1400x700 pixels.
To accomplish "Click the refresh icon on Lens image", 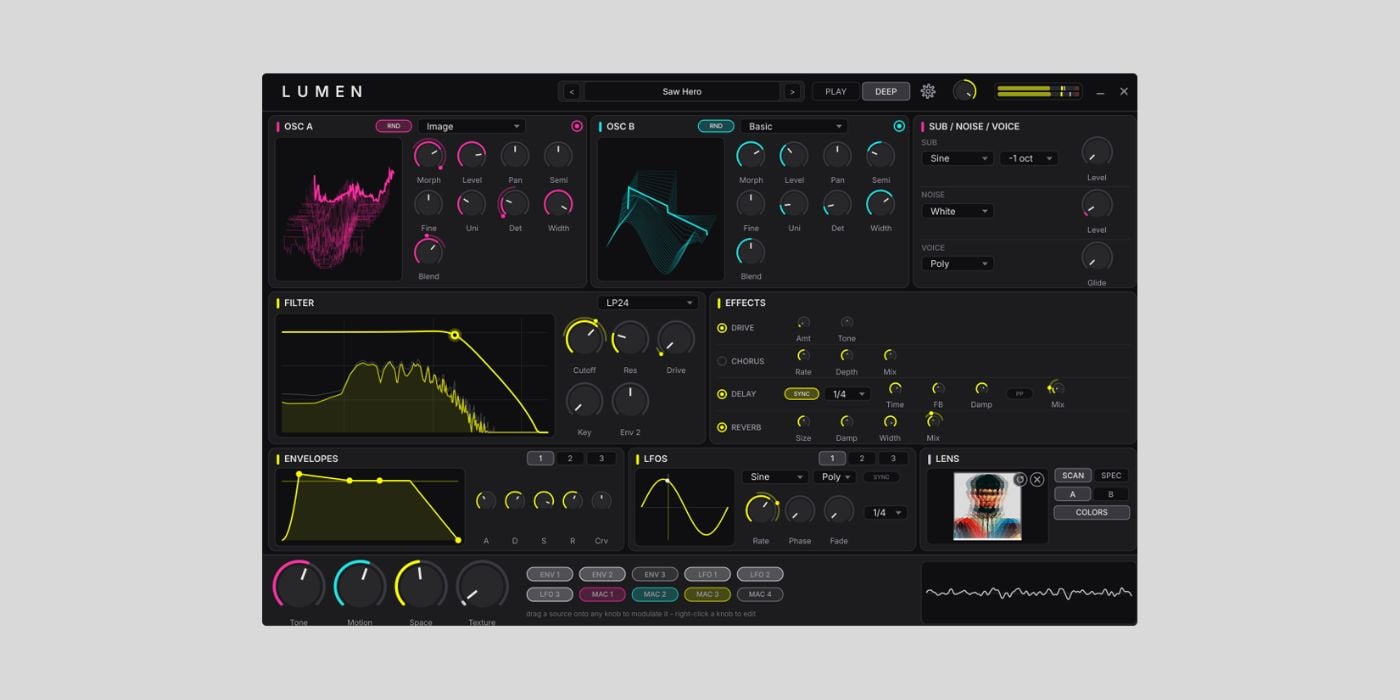I will click(1020, 479).
